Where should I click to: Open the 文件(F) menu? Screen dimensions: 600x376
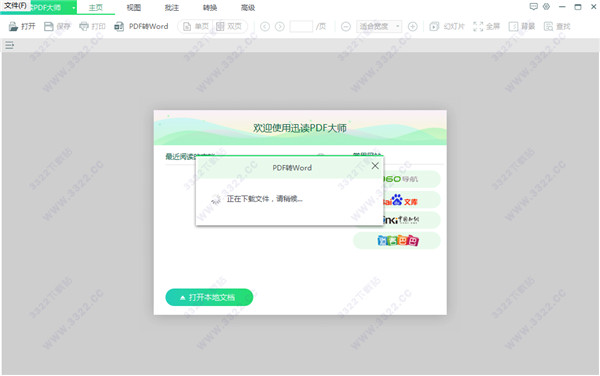click(x=15, y=6)
